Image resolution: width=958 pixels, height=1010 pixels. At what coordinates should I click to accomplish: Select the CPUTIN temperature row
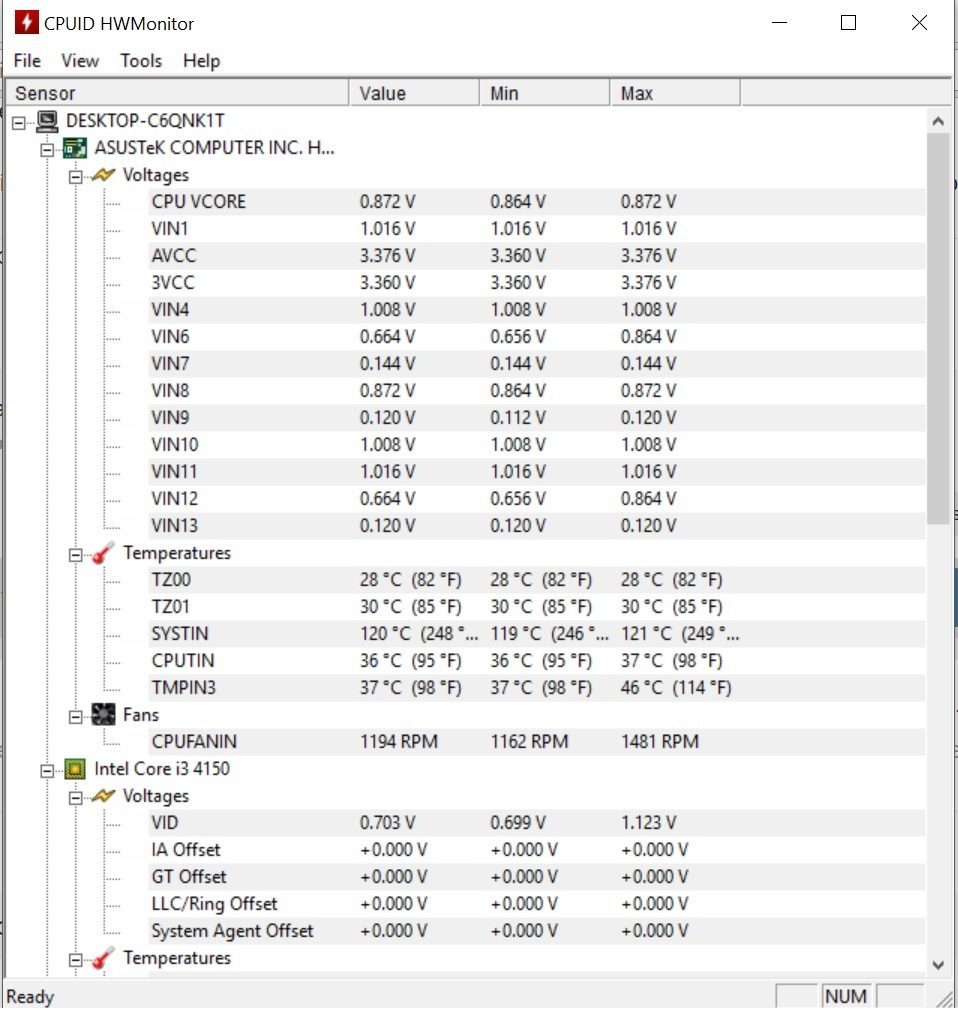[x=537, y=661]
